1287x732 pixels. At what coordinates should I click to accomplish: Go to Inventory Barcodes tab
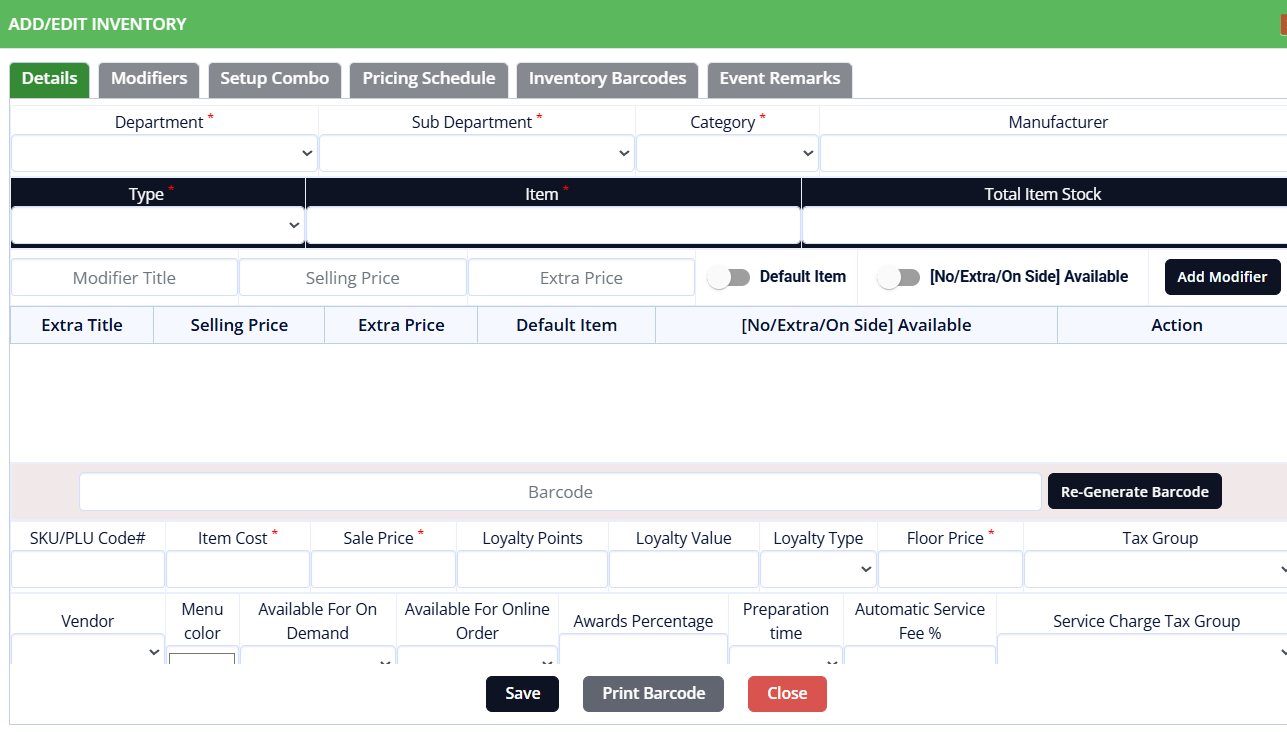coord(607,79)
